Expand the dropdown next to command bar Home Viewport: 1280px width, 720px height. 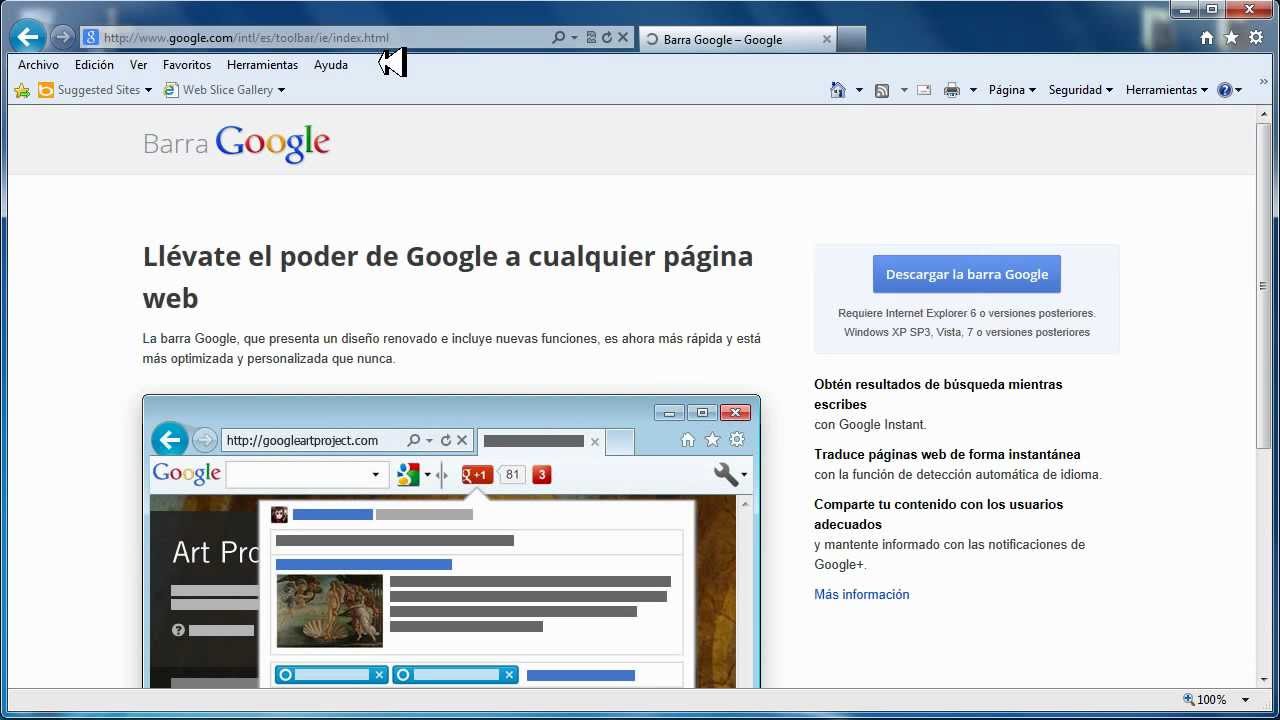pyautogui.click(x=859, y=90)
